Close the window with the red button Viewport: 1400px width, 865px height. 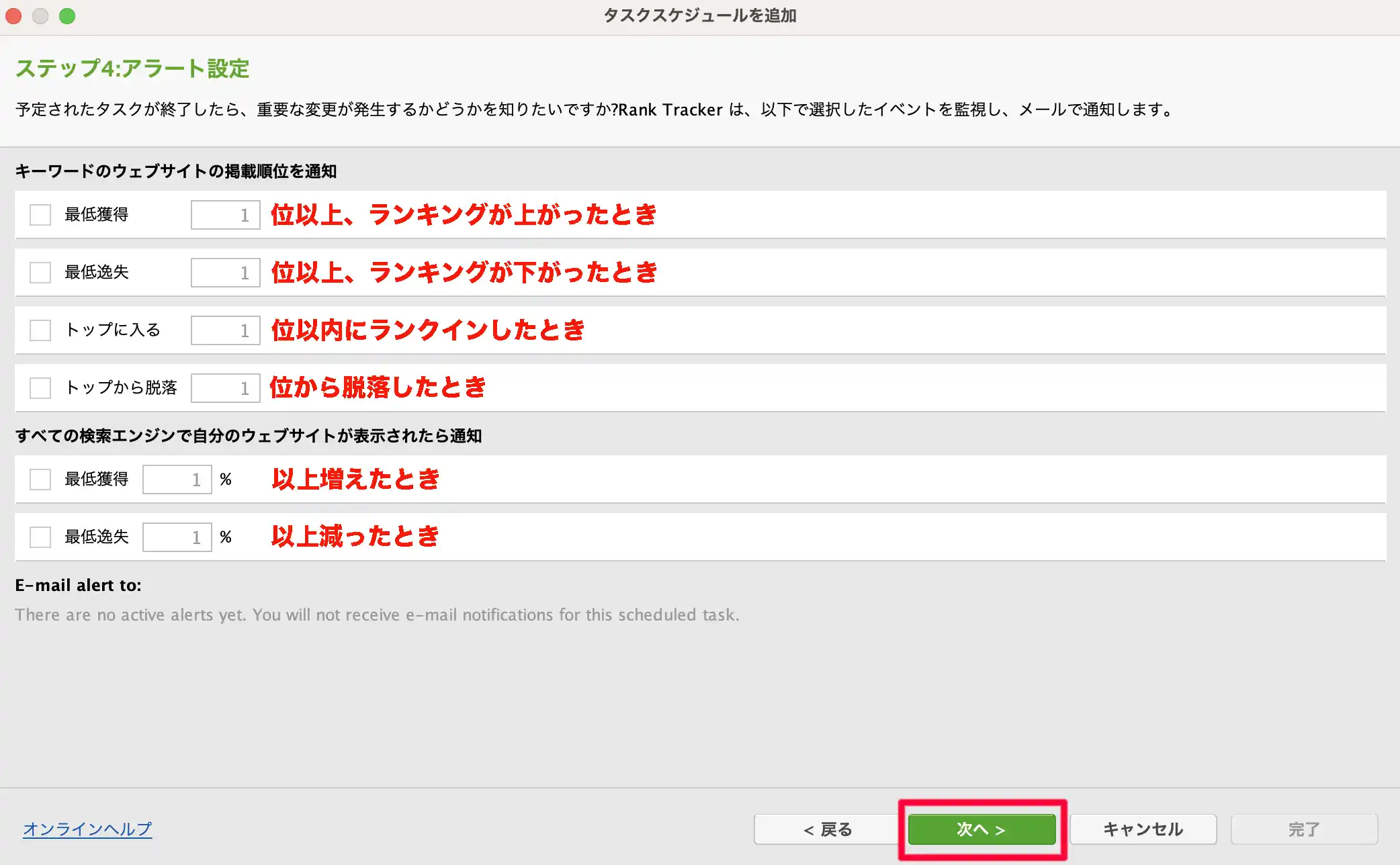(x=13, y=16)
